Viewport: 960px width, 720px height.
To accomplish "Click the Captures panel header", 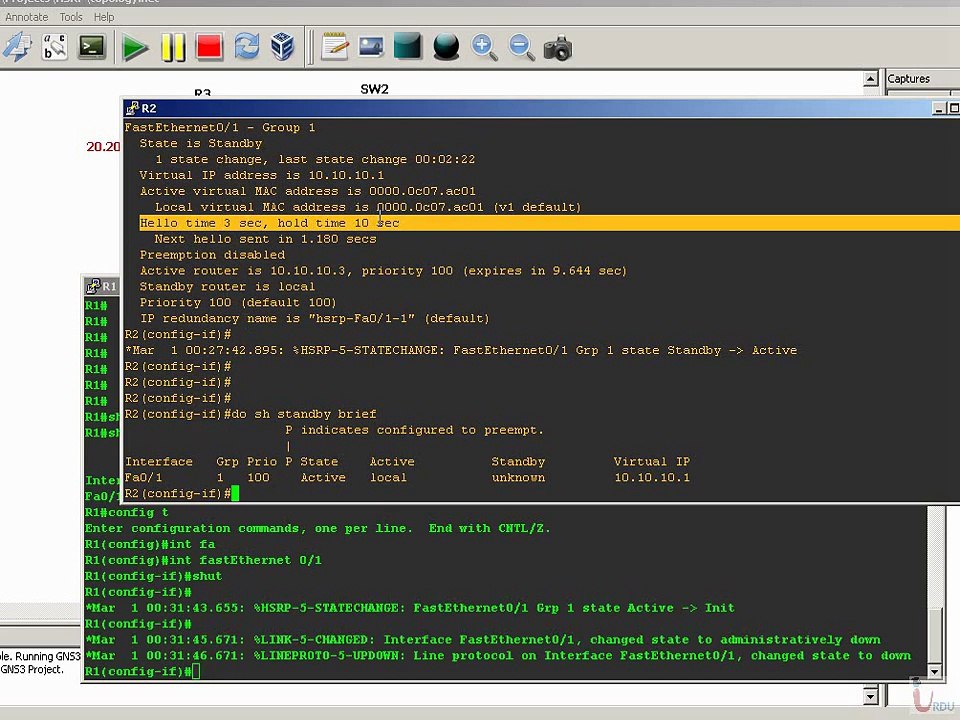I will pyautogui.click(x=909, y=79).
